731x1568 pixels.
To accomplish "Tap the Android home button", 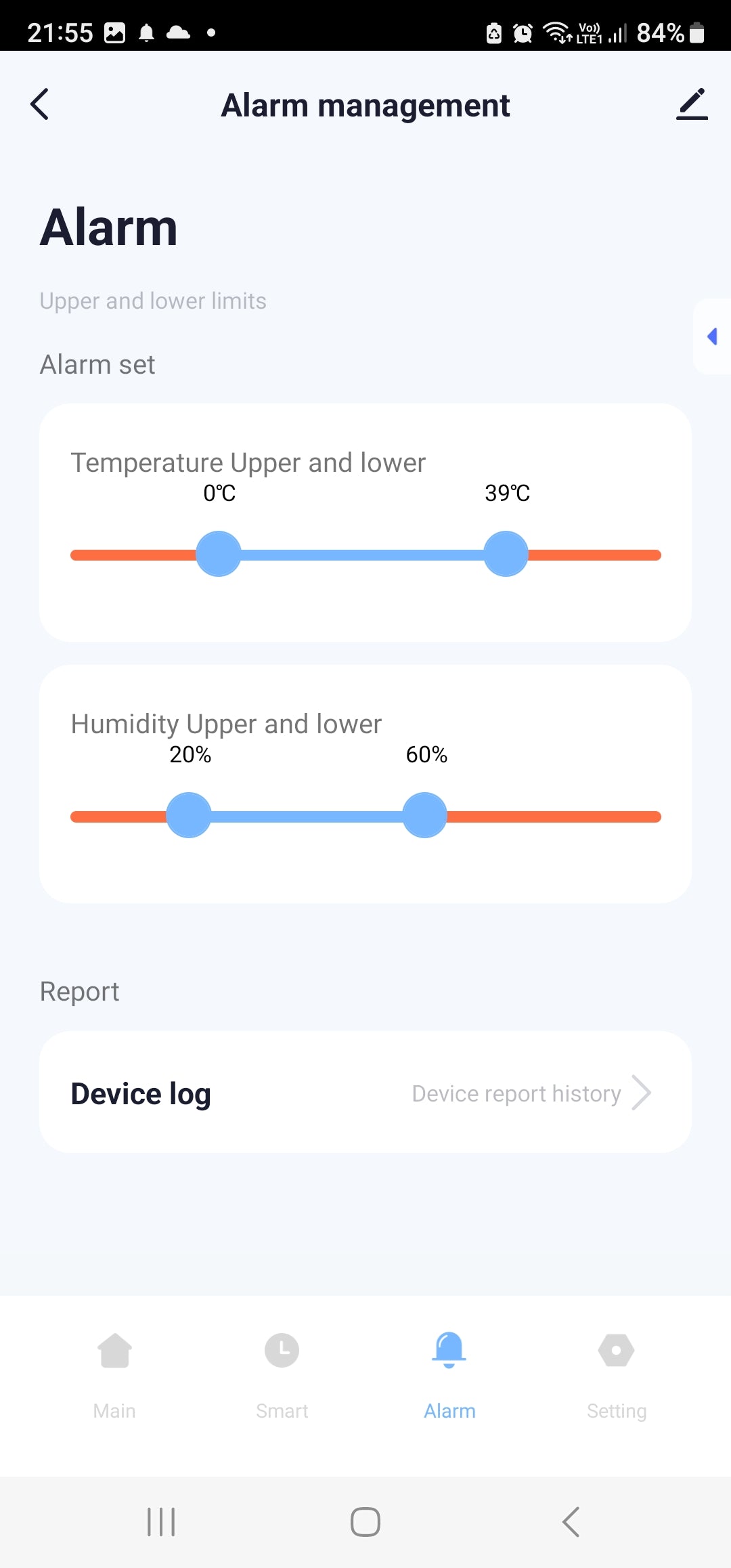I will [365, 1522].
